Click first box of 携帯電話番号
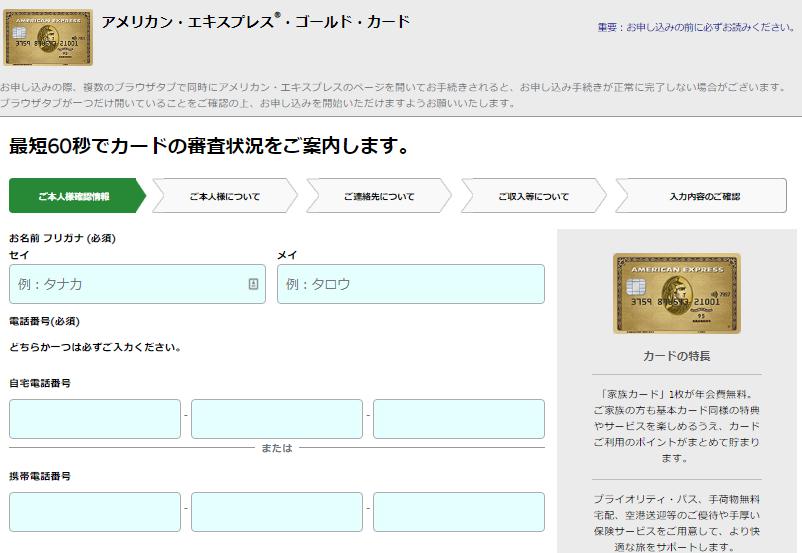The width and height of the screenshot is (802, 553). 95,512
